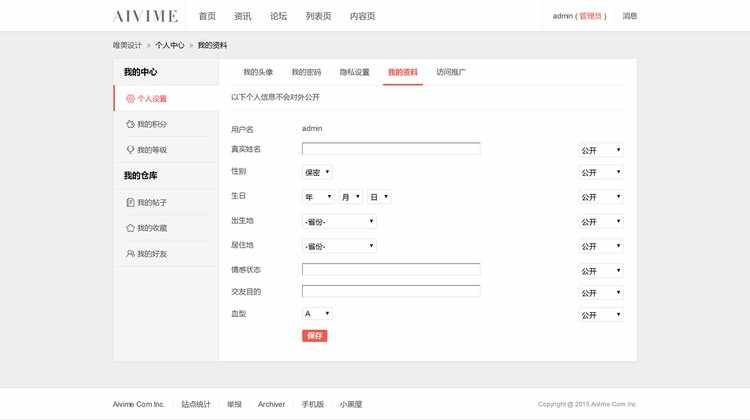The width and height of the screenshot is (750, 420).
Task: Open 首页 in the top navigation
Action: tap(207, 16)
